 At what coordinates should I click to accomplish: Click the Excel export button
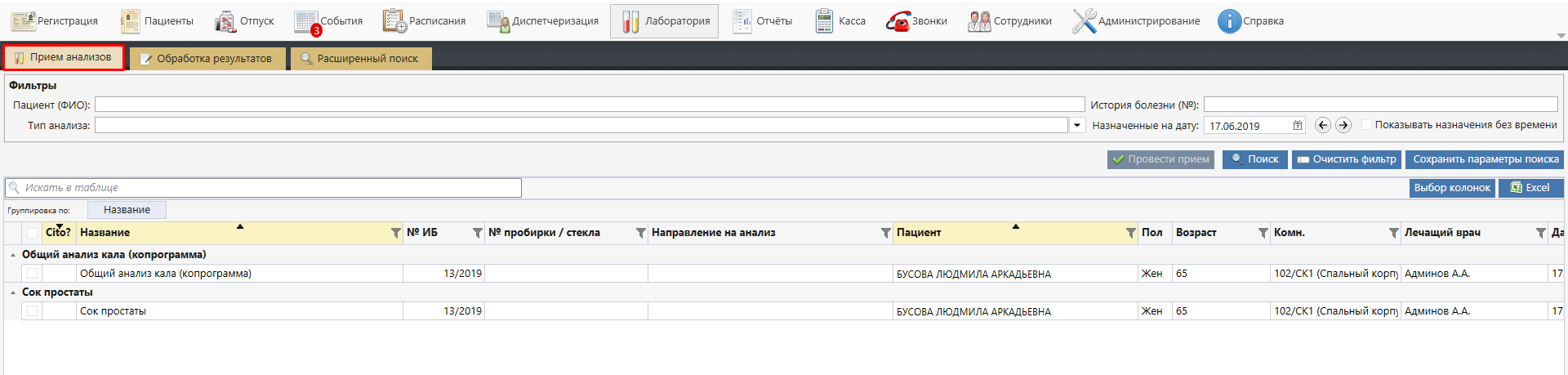pyautogui.click(x=1530, y=188)
